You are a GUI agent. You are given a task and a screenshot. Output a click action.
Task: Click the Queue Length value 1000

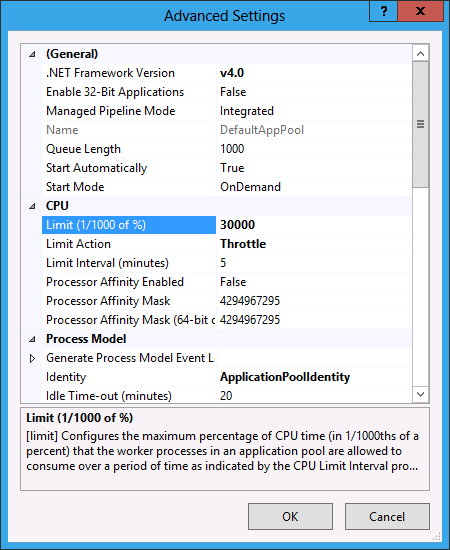(x=232, y=149)
